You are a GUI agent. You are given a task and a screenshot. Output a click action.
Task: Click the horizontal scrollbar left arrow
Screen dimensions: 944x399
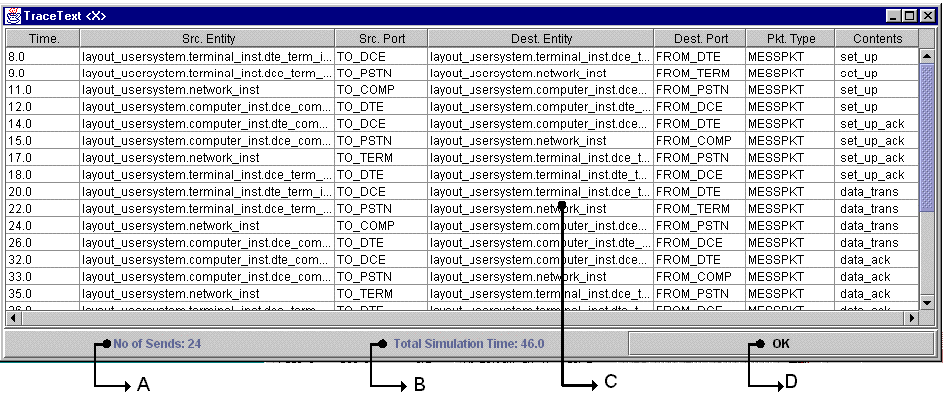point(13,317)
